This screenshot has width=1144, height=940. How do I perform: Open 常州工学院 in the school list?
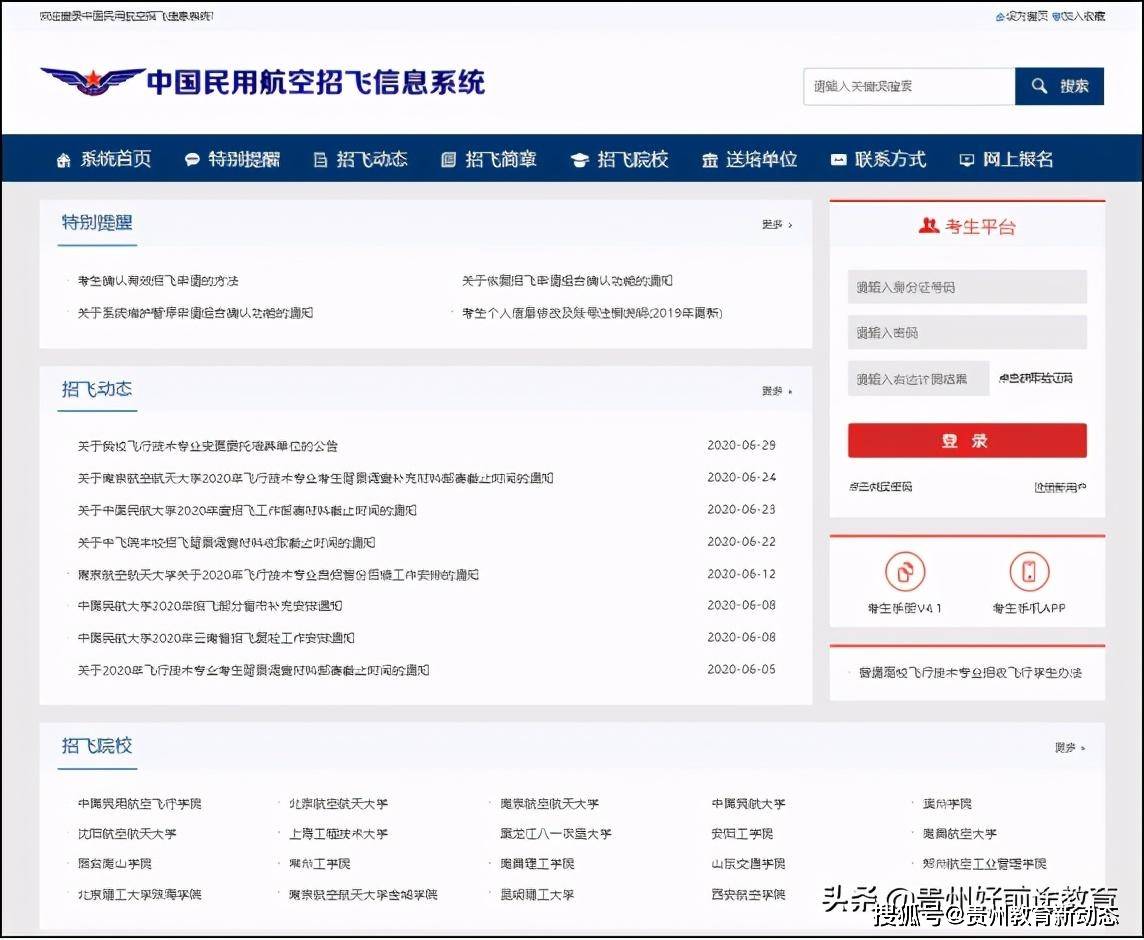[320, 863]
